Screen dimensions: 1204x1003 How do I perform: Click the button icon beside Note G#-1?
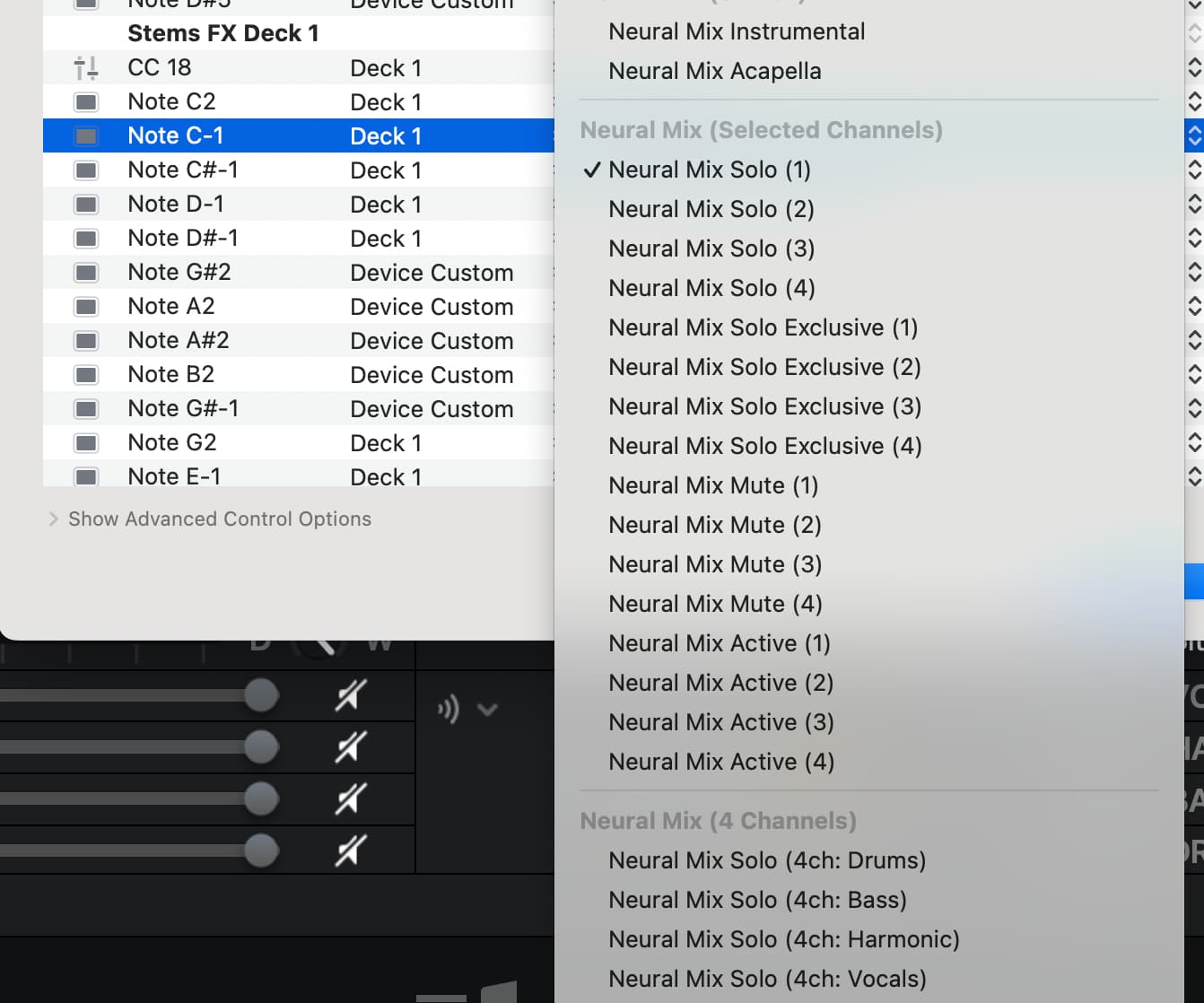(86, 408)
